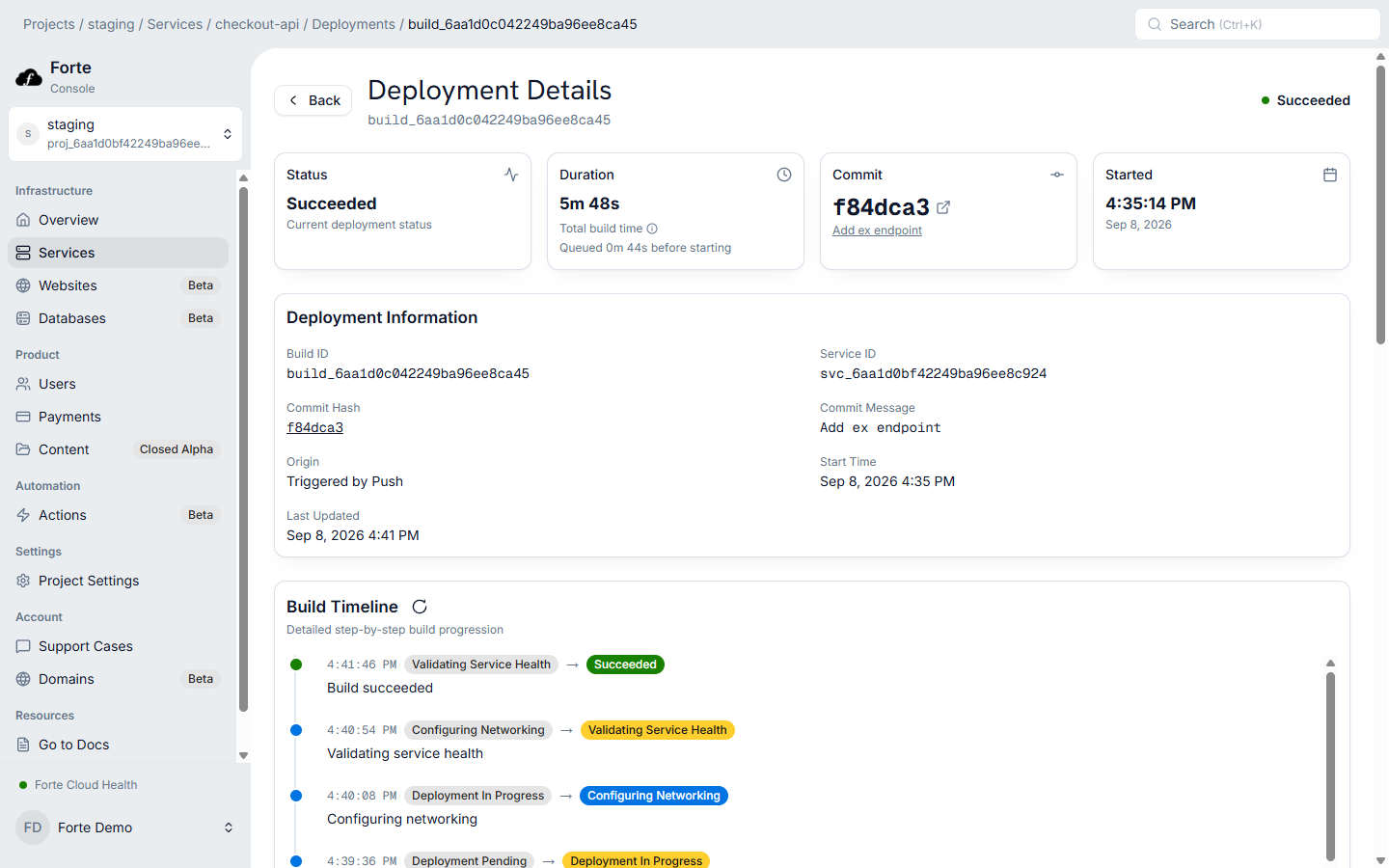Click the Service ID value svc_6aa1d0bf42249ba96ee8c924

coord(933,373)
